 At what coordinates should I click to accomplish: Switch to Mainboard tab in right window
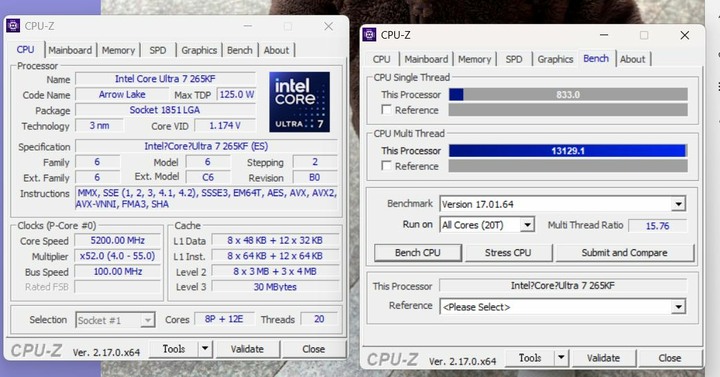(426, 59)
